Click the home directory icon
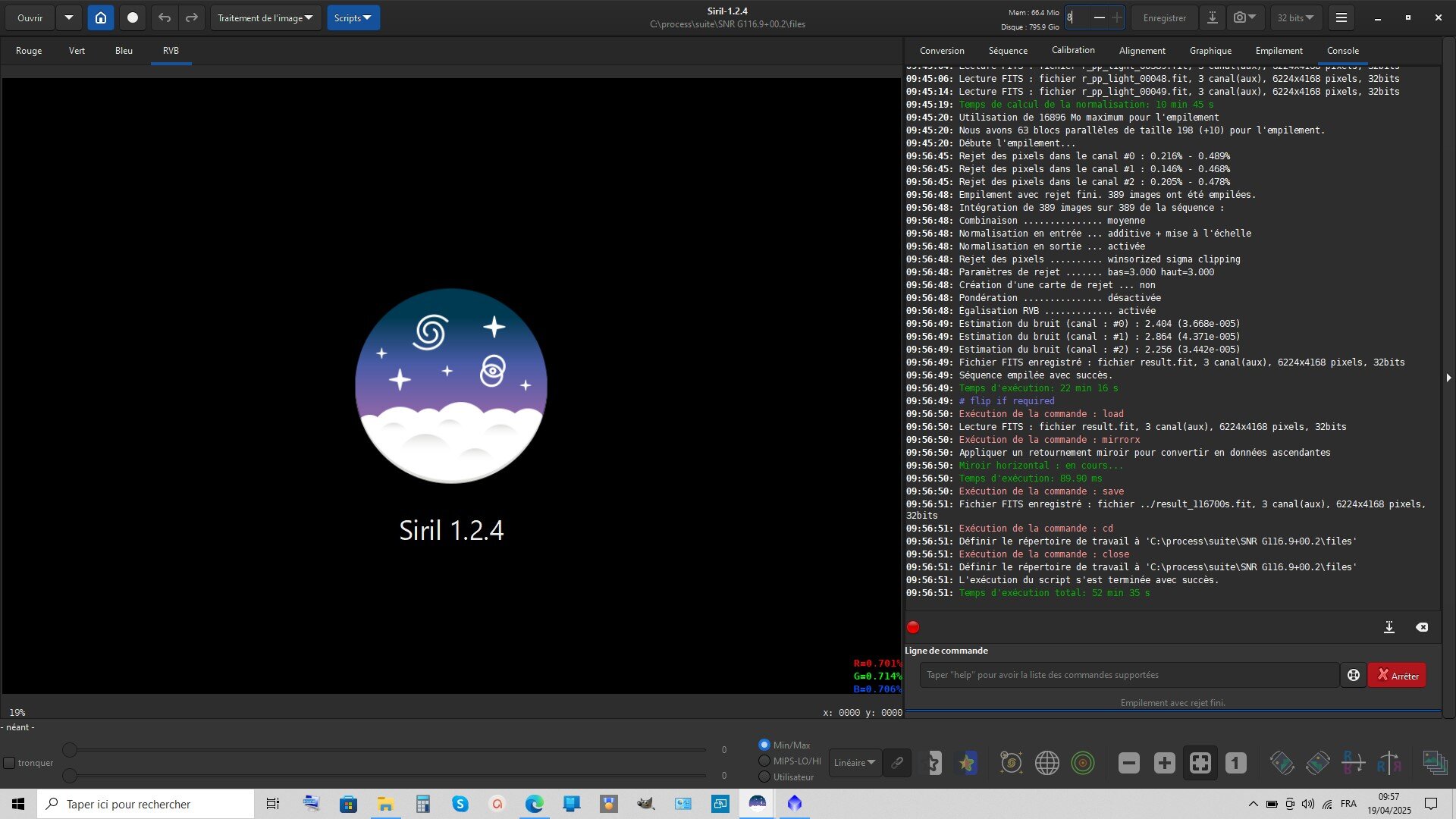Viewport: 1456px width, 819px height. click(100, 17)
